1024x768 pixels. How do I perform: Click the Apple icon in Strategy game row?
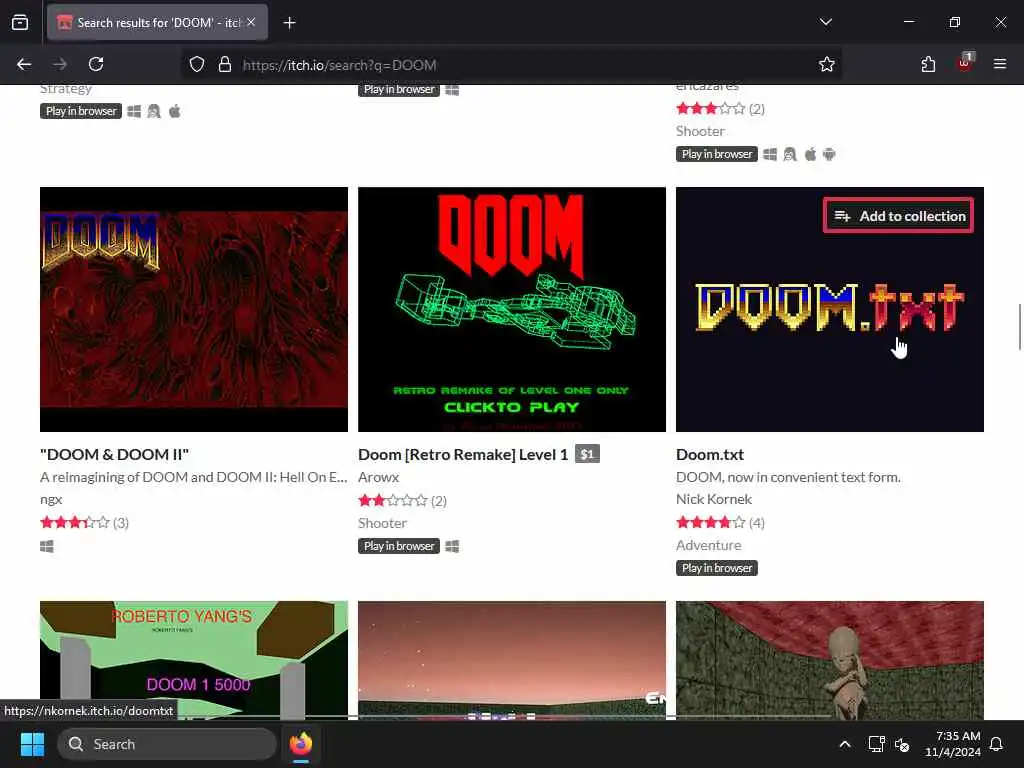(x=174, y=111)
